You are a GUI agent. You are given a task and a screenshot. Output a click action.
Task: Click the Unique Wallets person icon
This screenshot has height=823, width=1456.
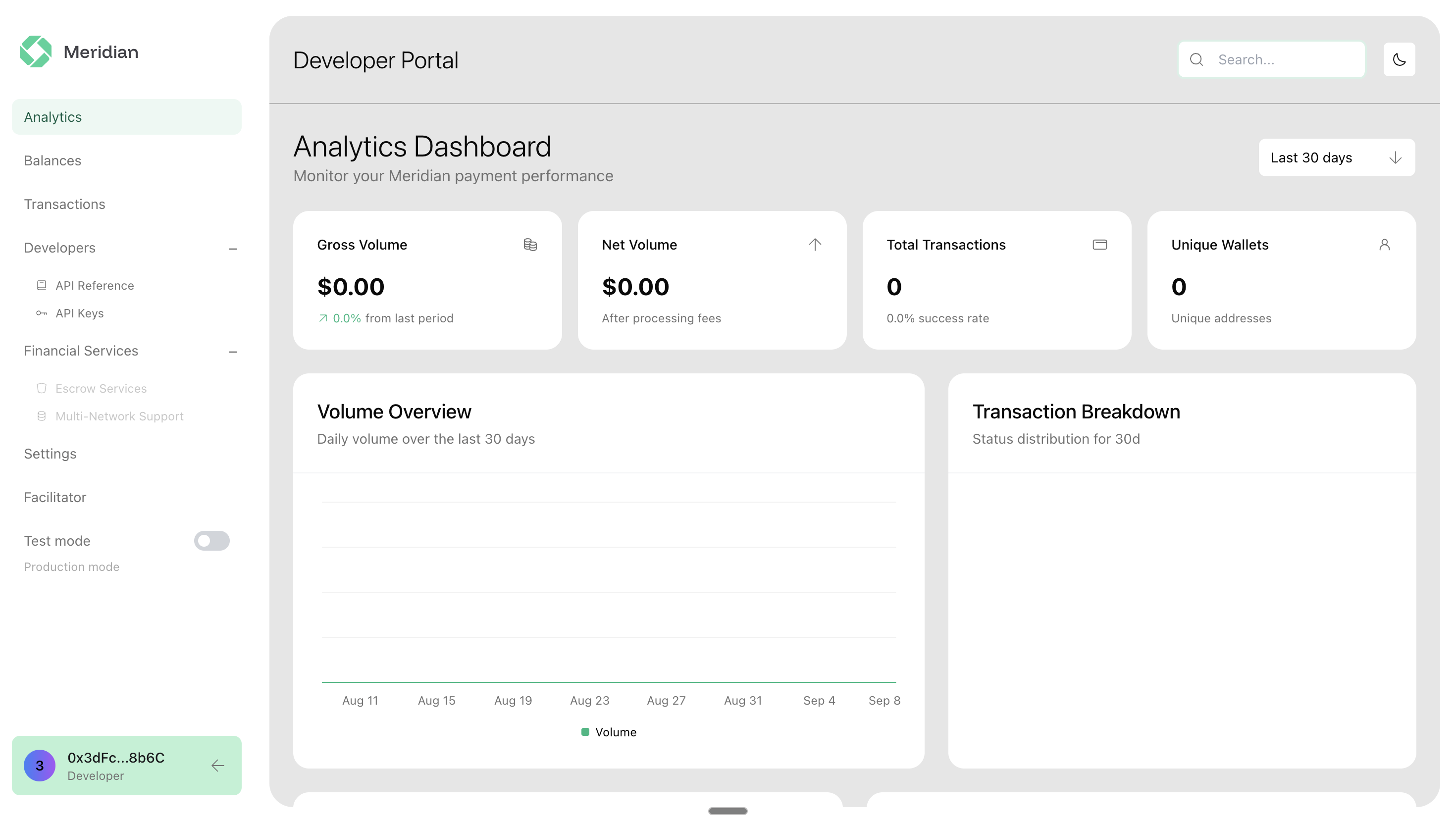tap(1384, 245)
